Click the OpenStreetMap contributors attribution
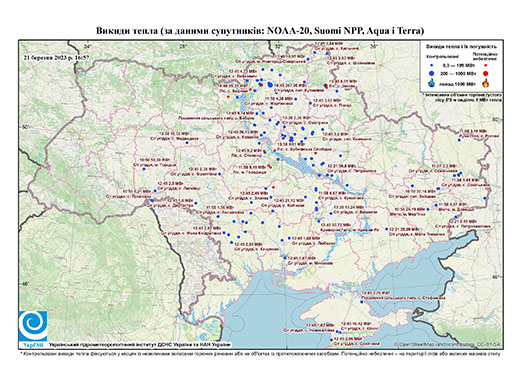Screen dimensions: 520x368 pos(448,344)
